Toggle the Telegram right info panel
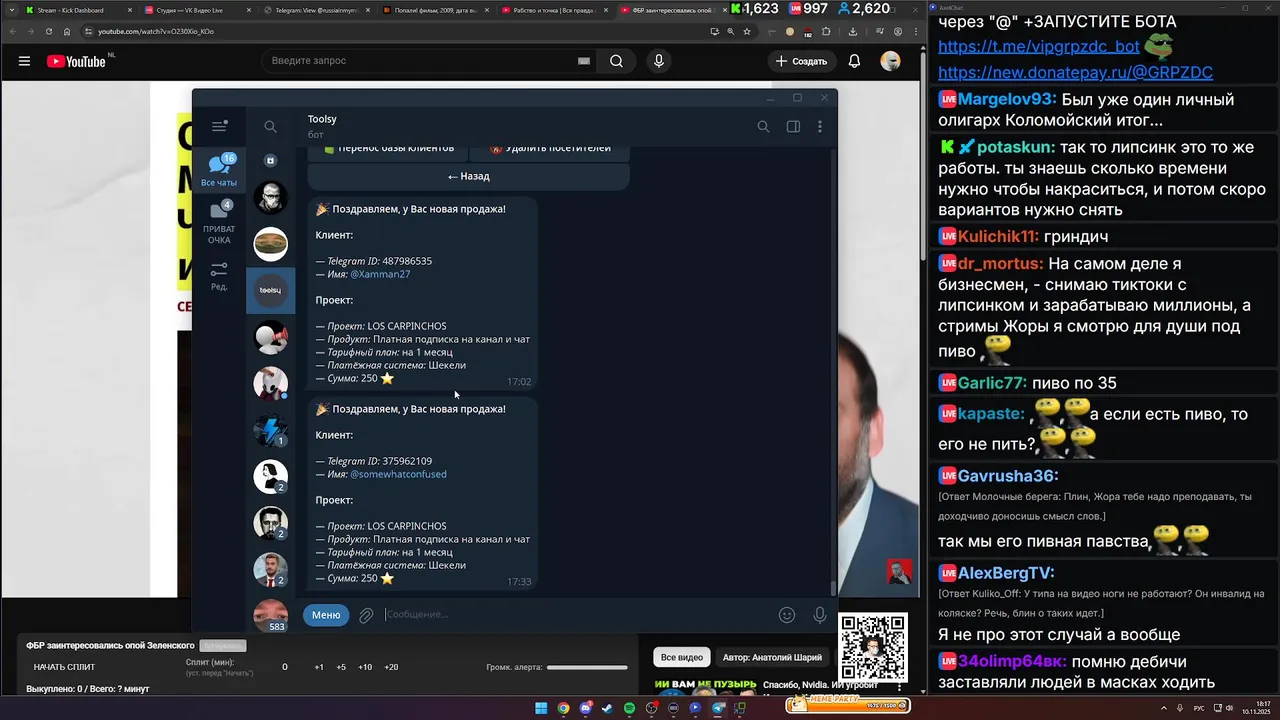The width and height of the screenshot is (1280, 720). click(x=793, y=126)
